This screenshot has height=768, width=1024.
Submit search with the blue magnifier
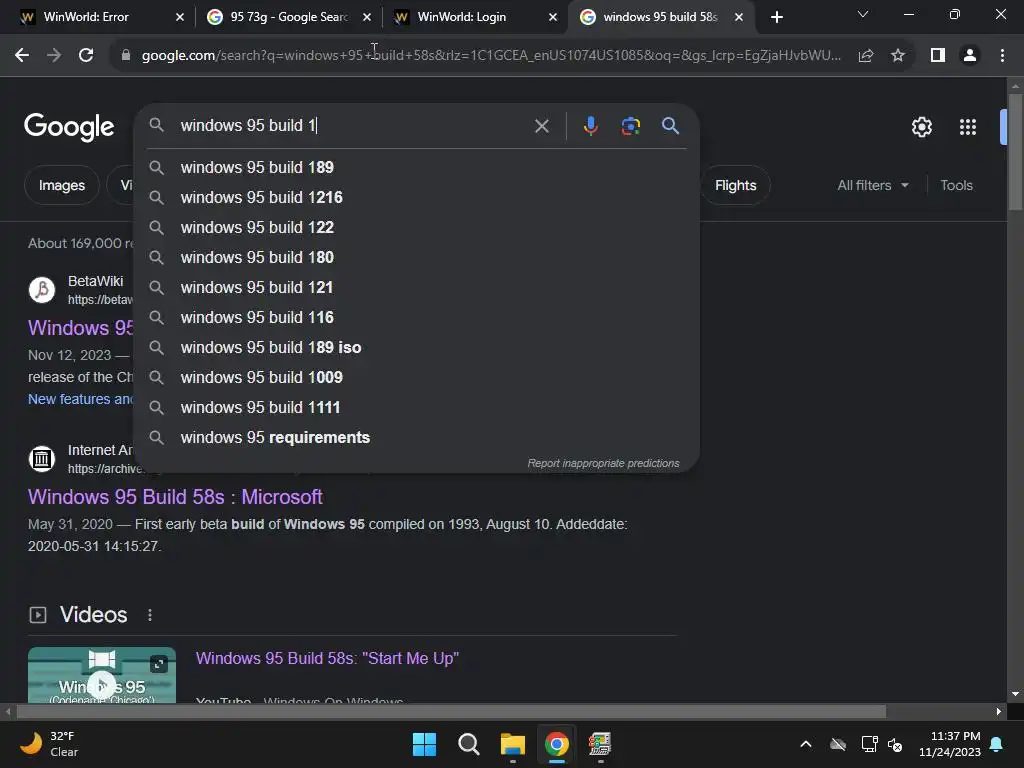[670, 126]
